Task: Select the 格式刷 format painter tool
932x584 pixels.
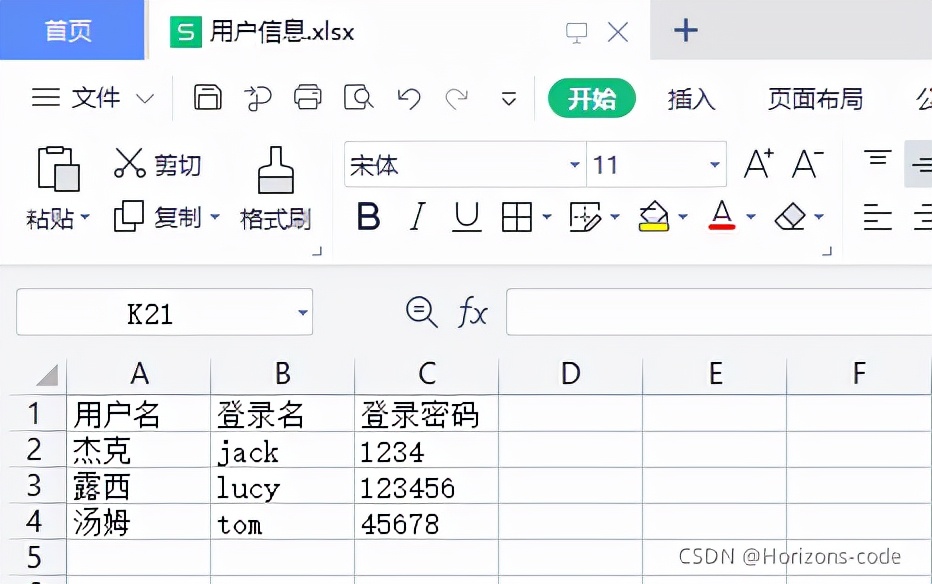Action: click(275, 185)
